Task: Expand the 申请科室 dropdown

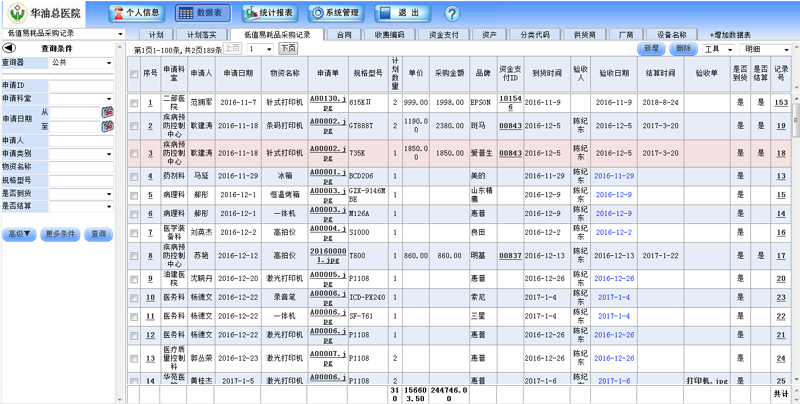Action: pos(82,98)
